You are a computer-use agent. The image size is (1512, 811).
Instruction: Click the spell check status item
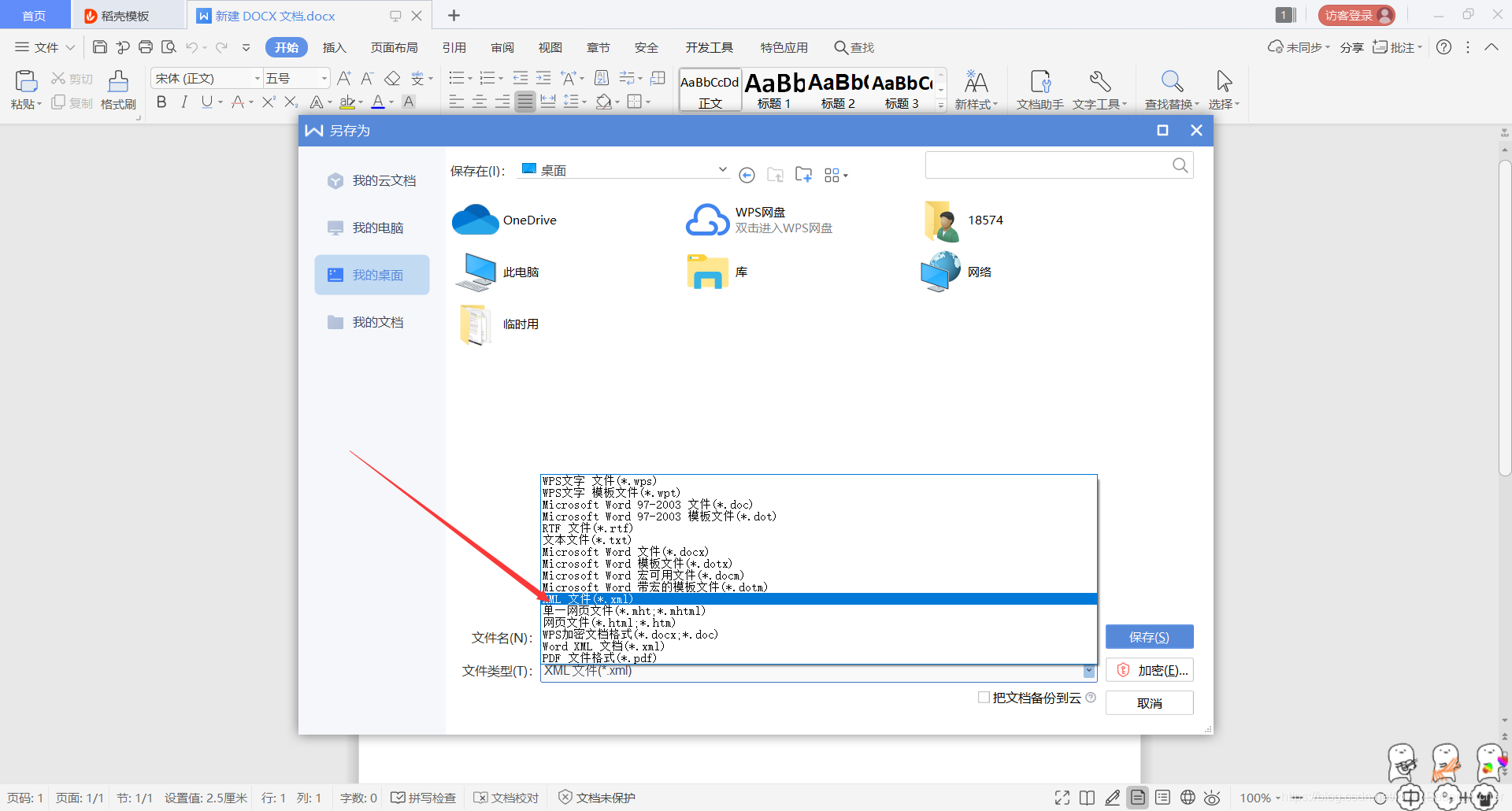coord(424,798)
